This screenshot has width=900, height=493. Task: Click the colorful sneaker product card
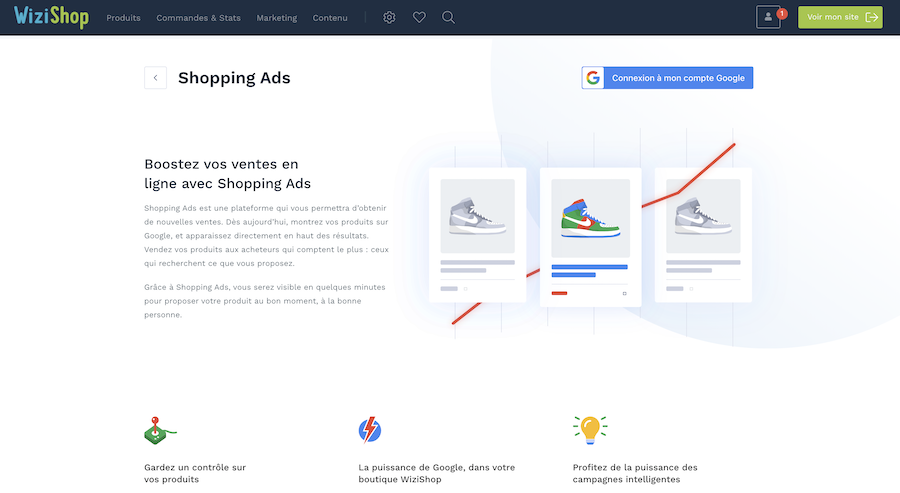[591, 237]
